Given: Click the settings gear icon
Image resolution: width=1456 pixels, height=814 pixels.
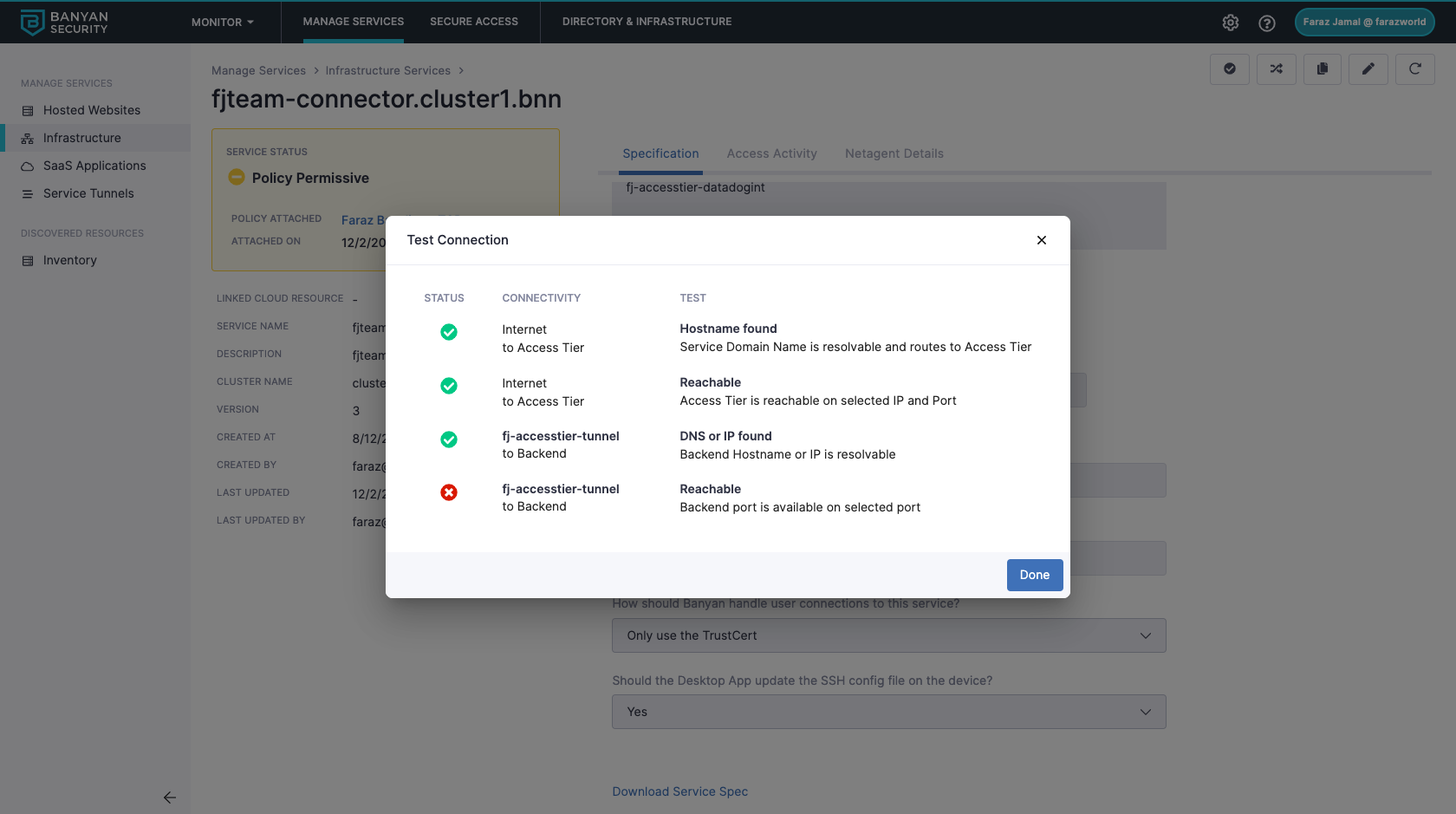Looking at the screenshot, I should pyautogui.click(x=1230, y=23).
